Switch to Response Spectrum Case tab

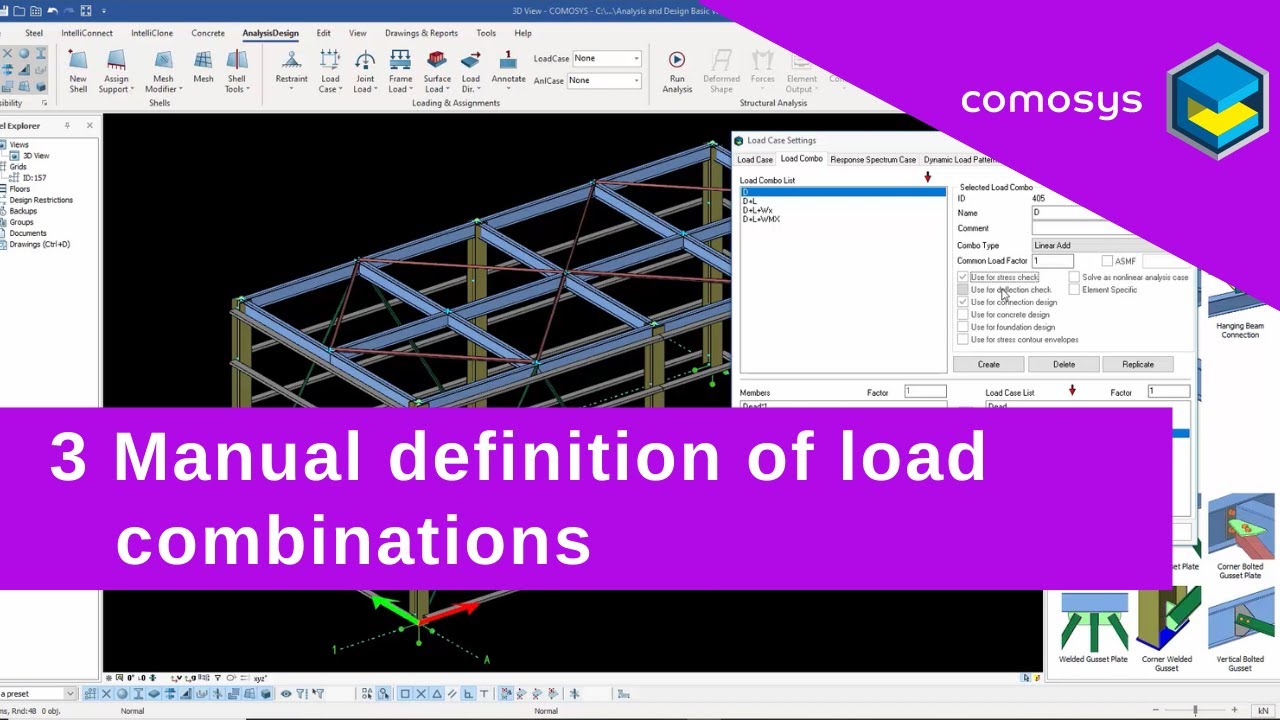(x=873, y=160)
